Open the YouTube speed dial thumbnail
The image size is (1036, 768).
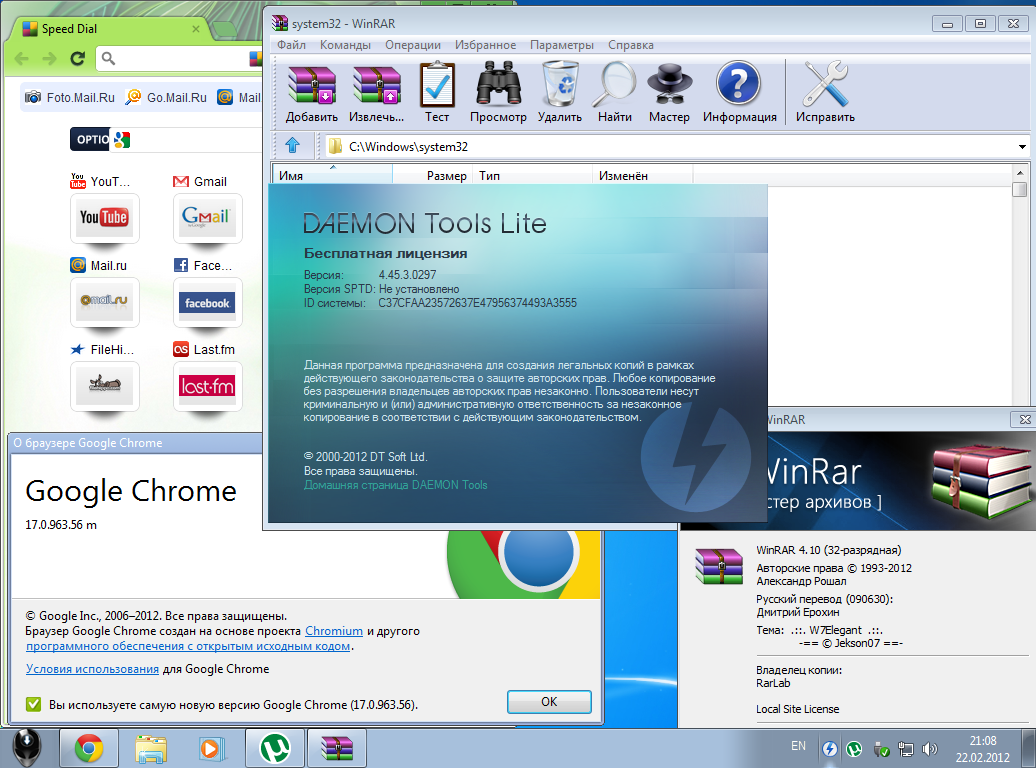(104, 218)
